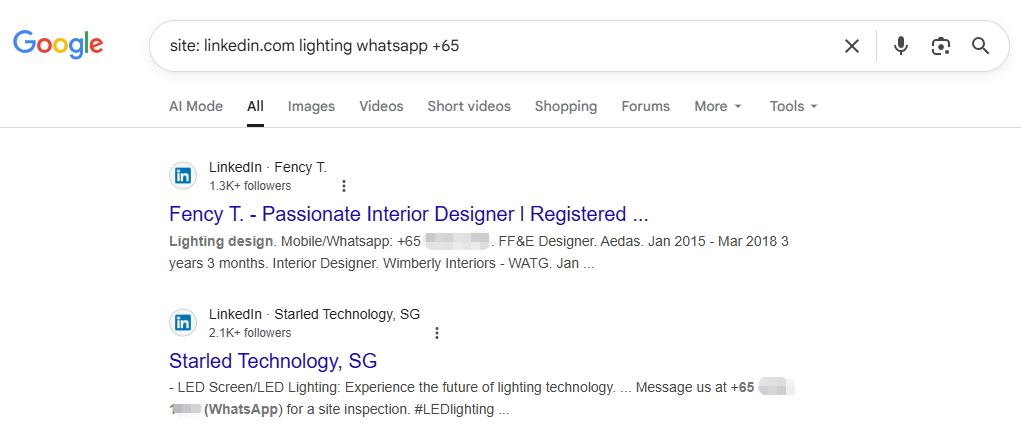This screenshot has height=427, width=1021.
Task: Clear the search query with X
Action: tap(852, 46)
